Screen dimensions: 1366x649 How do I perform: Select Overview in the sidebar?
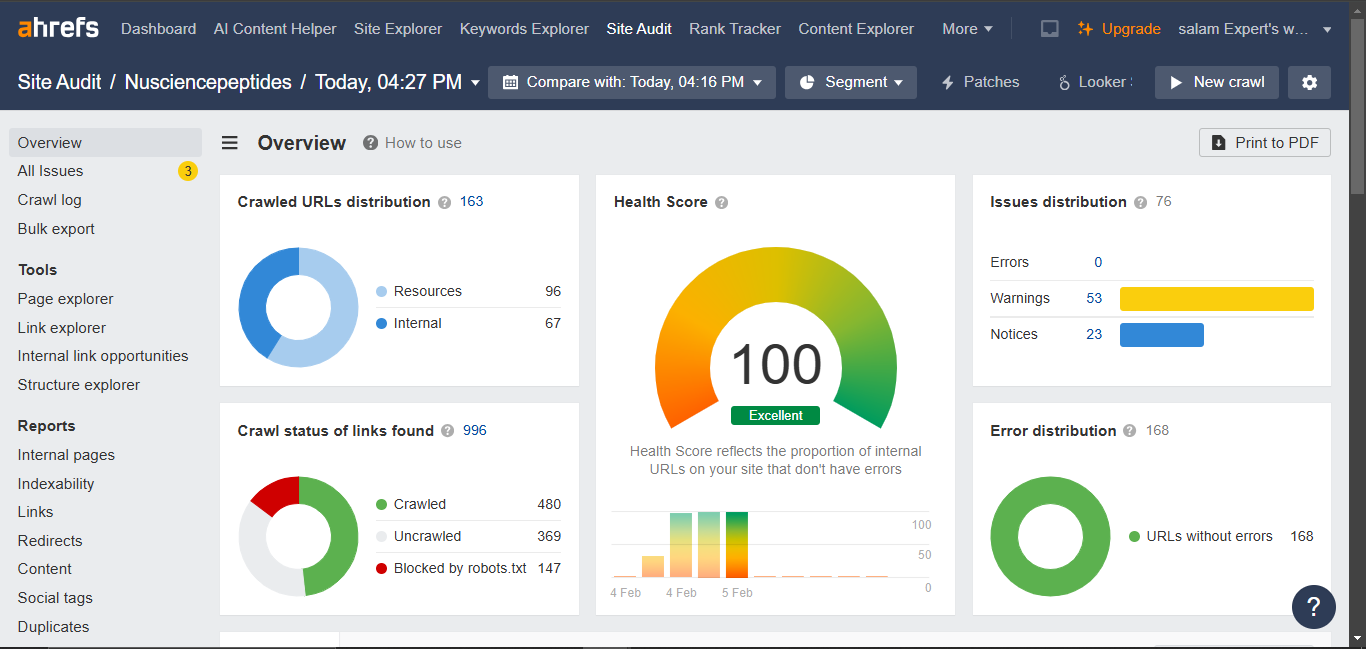[x=105, y=143]
